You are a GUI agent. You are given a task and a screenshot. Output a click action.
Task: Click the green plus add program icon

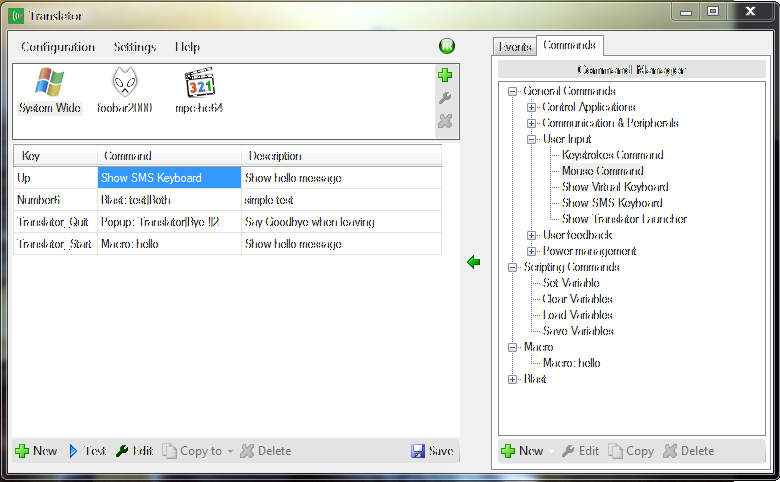point(445,75)
